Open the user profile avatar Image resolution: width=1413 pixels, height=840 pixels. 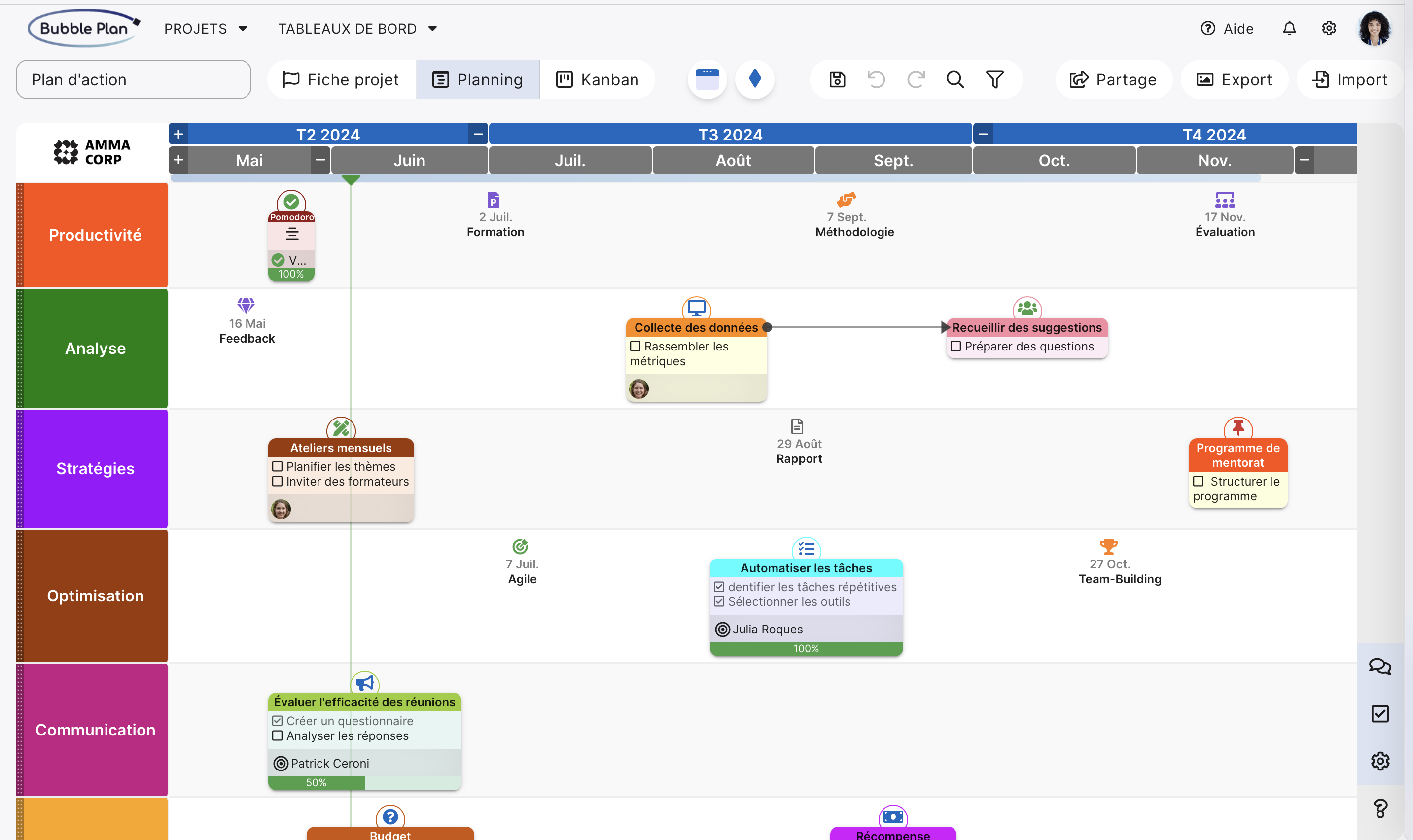point(1374,28)
